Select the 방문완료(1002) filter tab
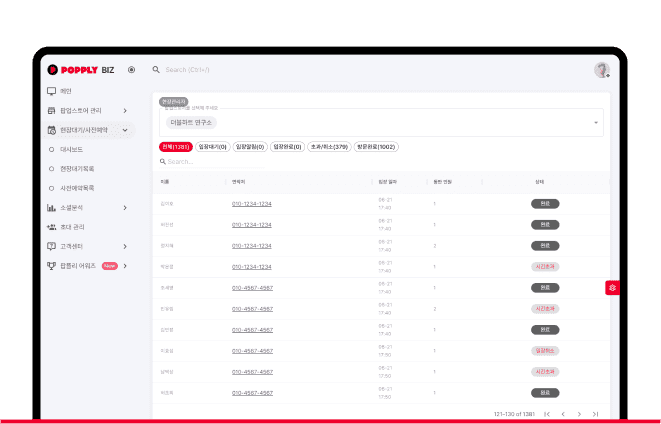This screenshot has height=424, width=661. coord(376,147)
